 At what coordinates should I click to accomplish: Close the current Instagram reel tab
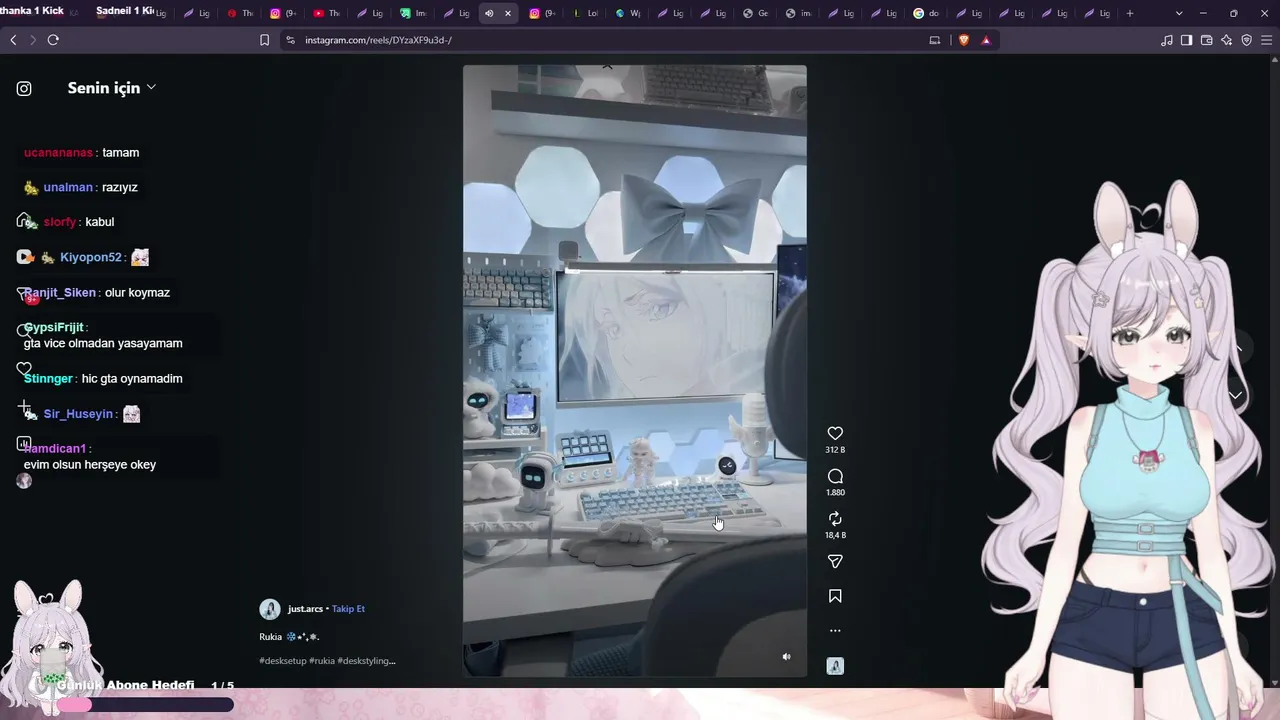coord(508,13)
